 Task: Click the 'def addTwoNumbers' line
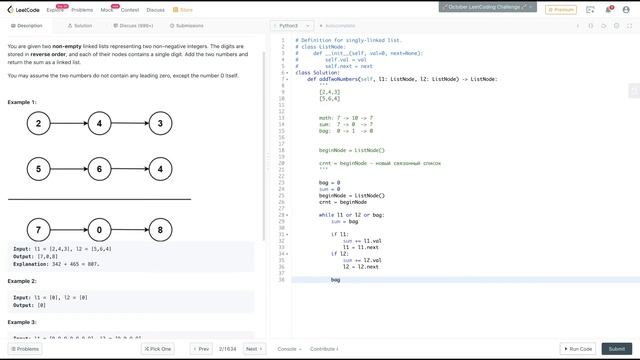pyautogui.click(x=402, y=79)
